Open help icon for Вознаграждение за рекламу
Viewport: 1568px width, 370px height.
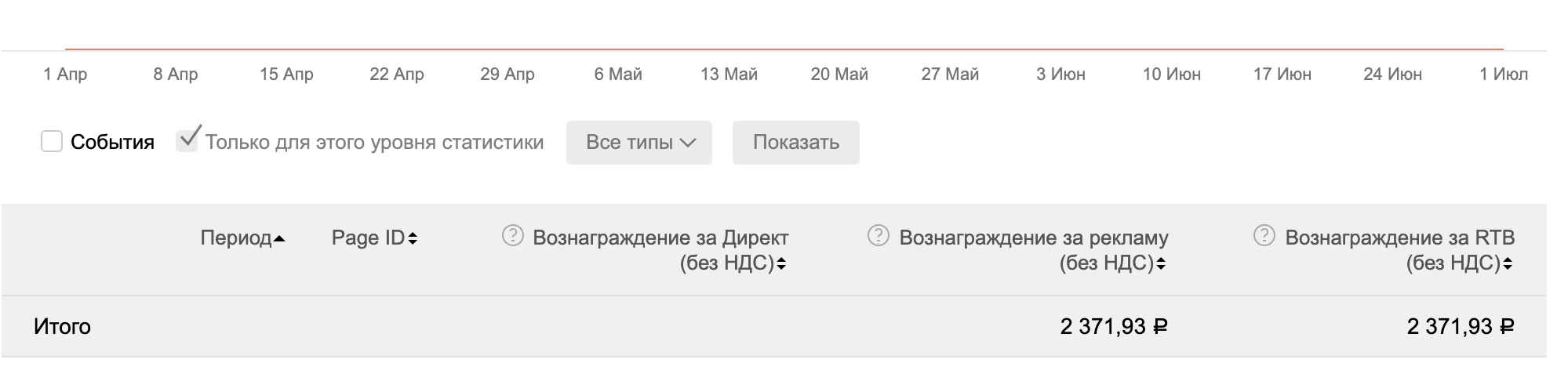pos(879,235)
